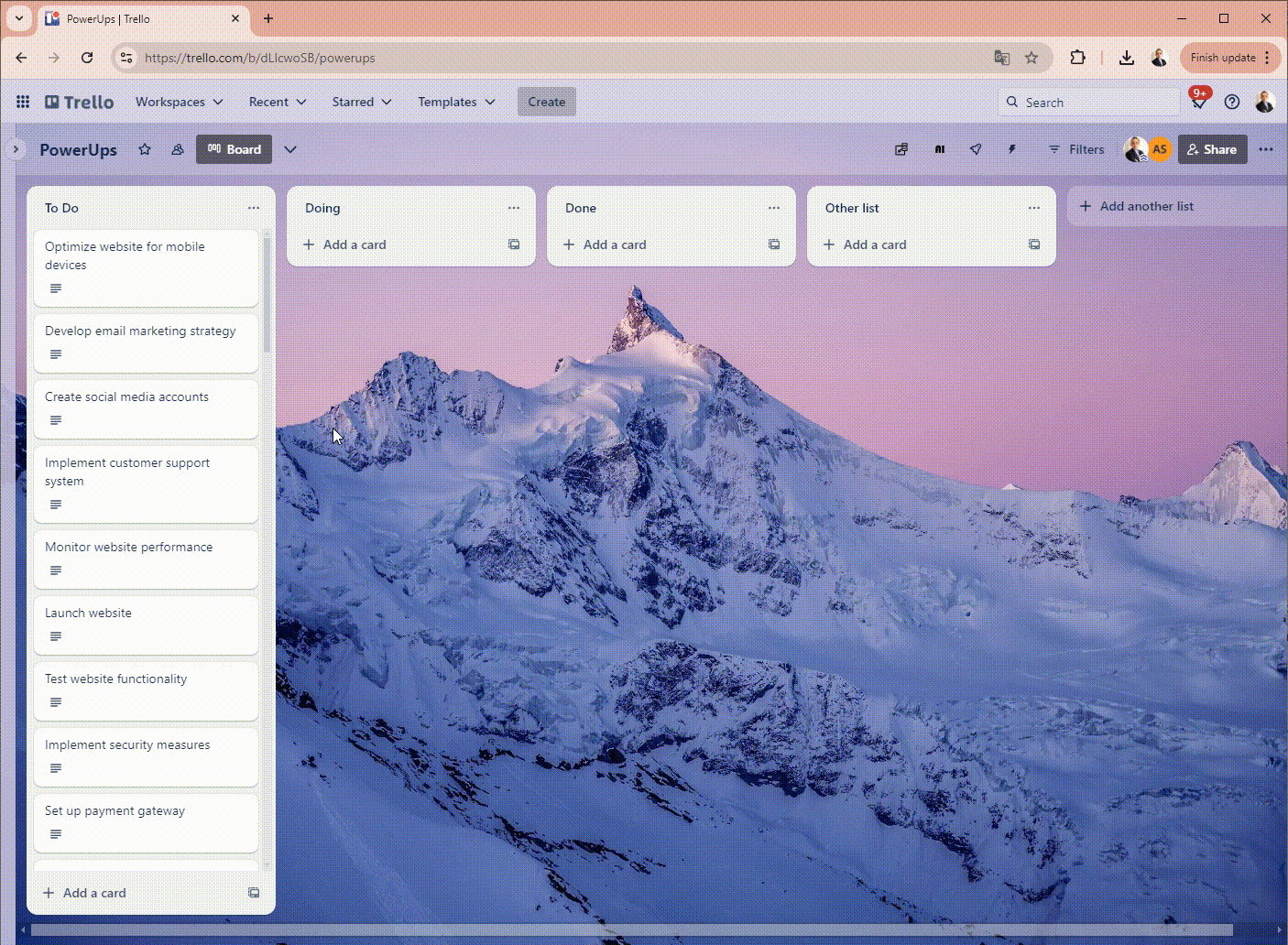Open the help question mark menu
The height and width of the screenshot is (945, 1288).
[1232, 102]
